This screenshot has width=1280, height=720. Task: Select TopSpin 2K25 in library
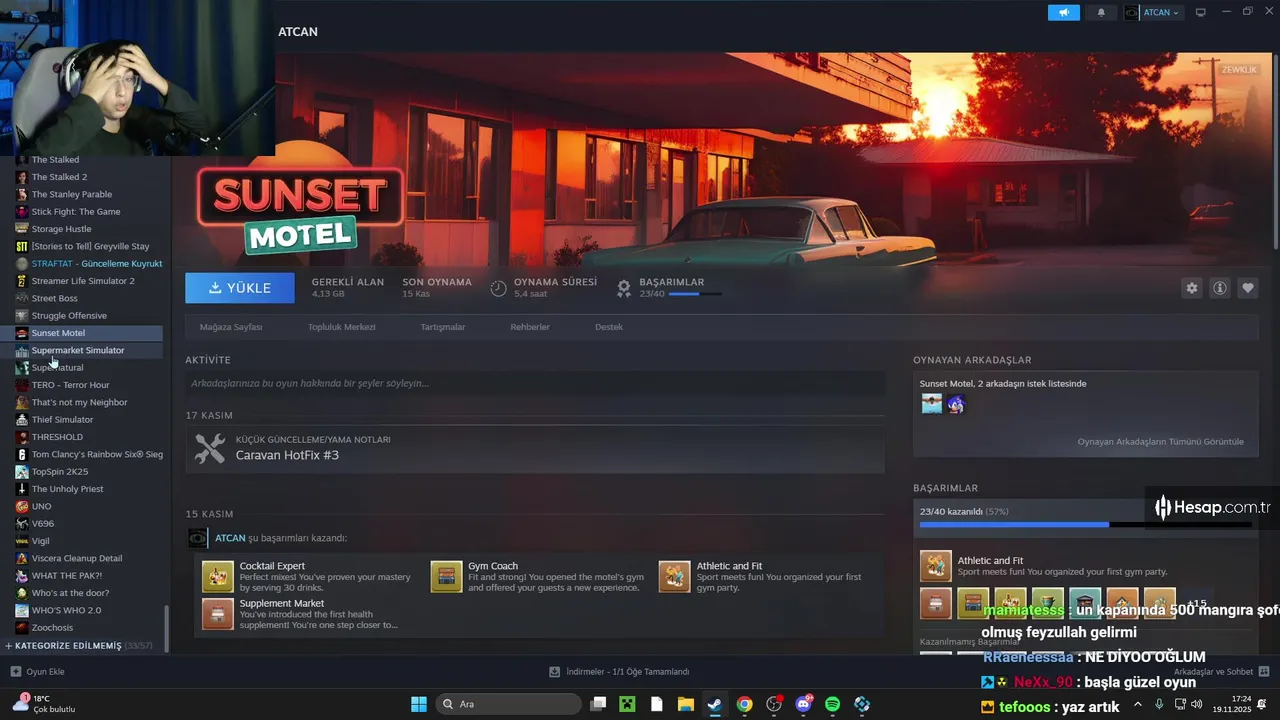tap(60, 472)
